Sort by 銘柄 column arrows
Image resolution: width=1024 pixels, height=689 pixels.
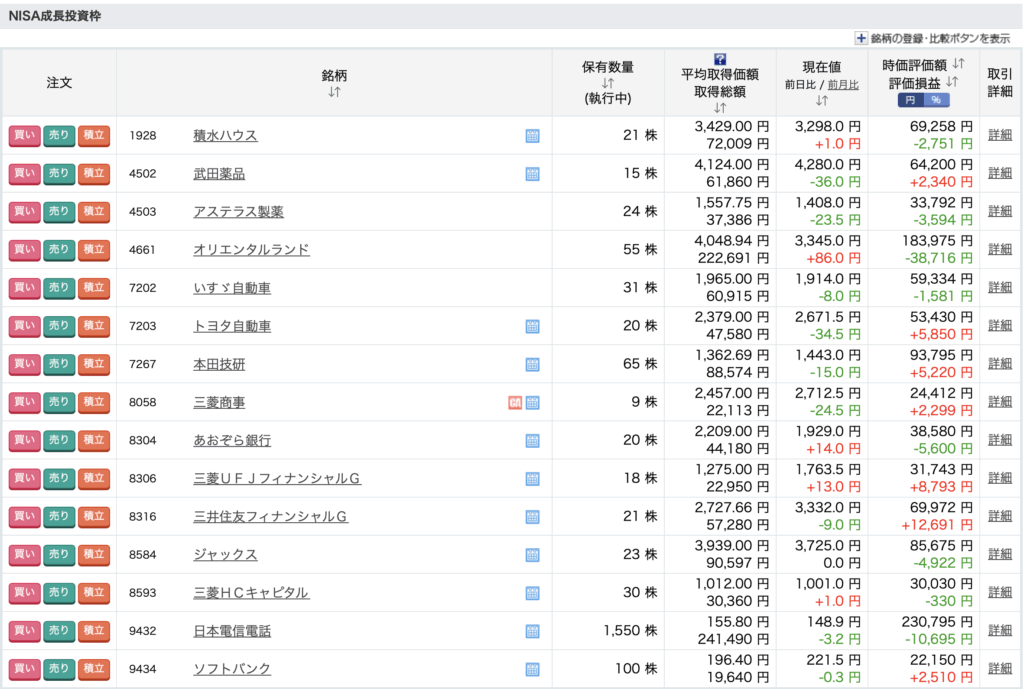(x=334, y=92)
